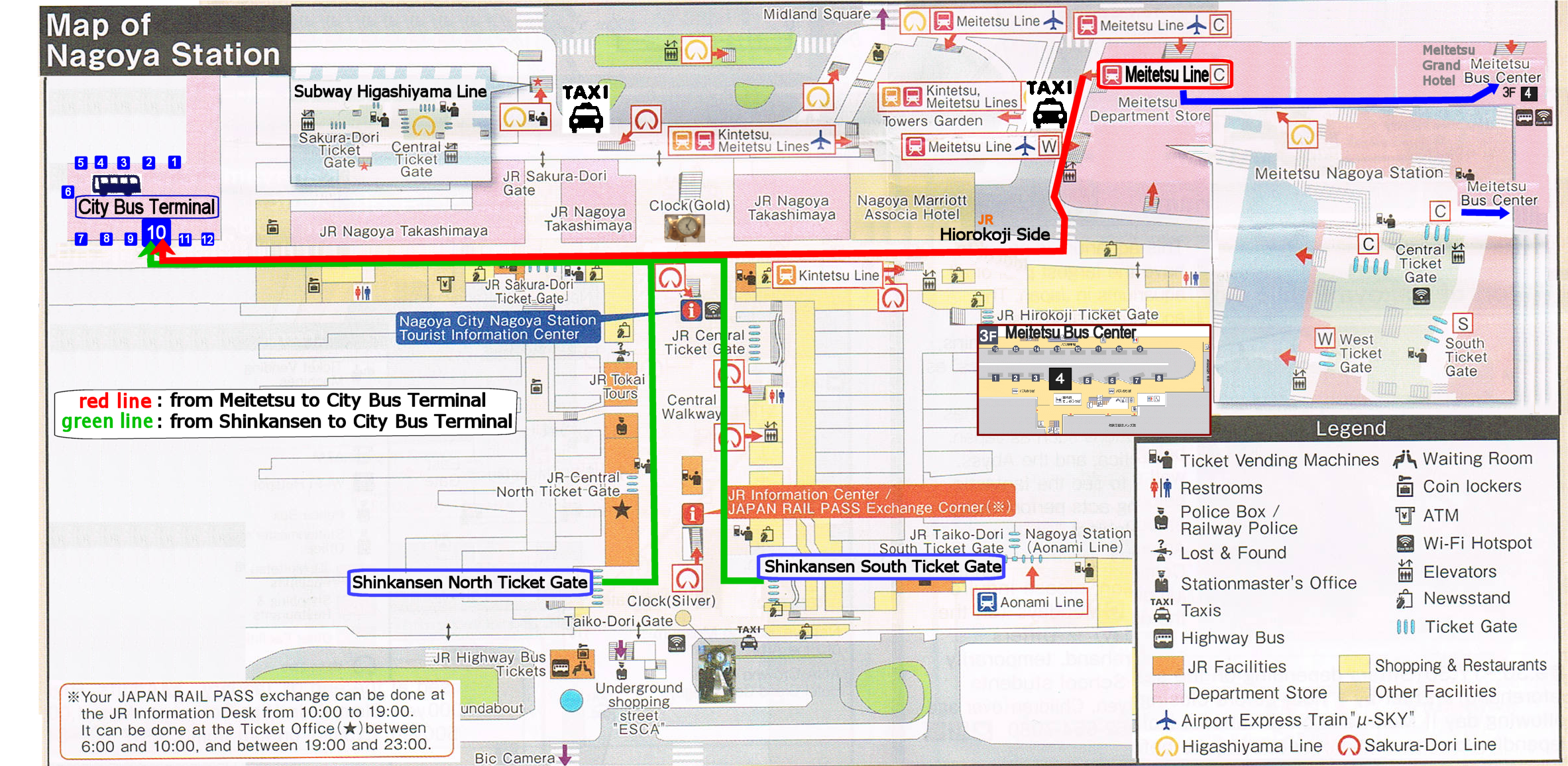Click the Taiko-Dori Gate label
This screenshot has width=1568, height=766.
click(x=618, y=622)
